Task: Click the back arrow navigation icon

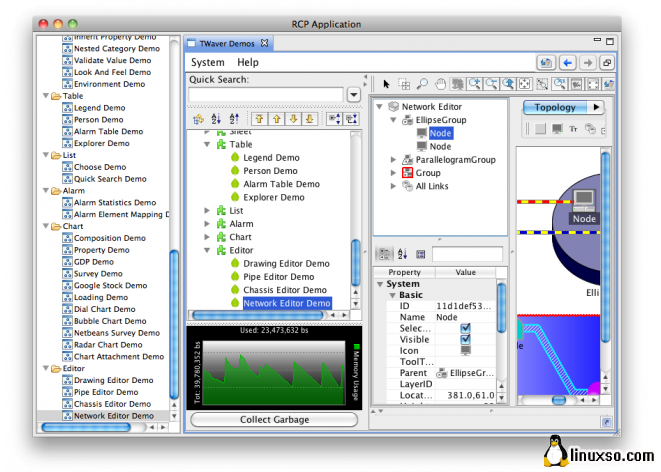Action: pyautogui.click(x=567, y=62)
